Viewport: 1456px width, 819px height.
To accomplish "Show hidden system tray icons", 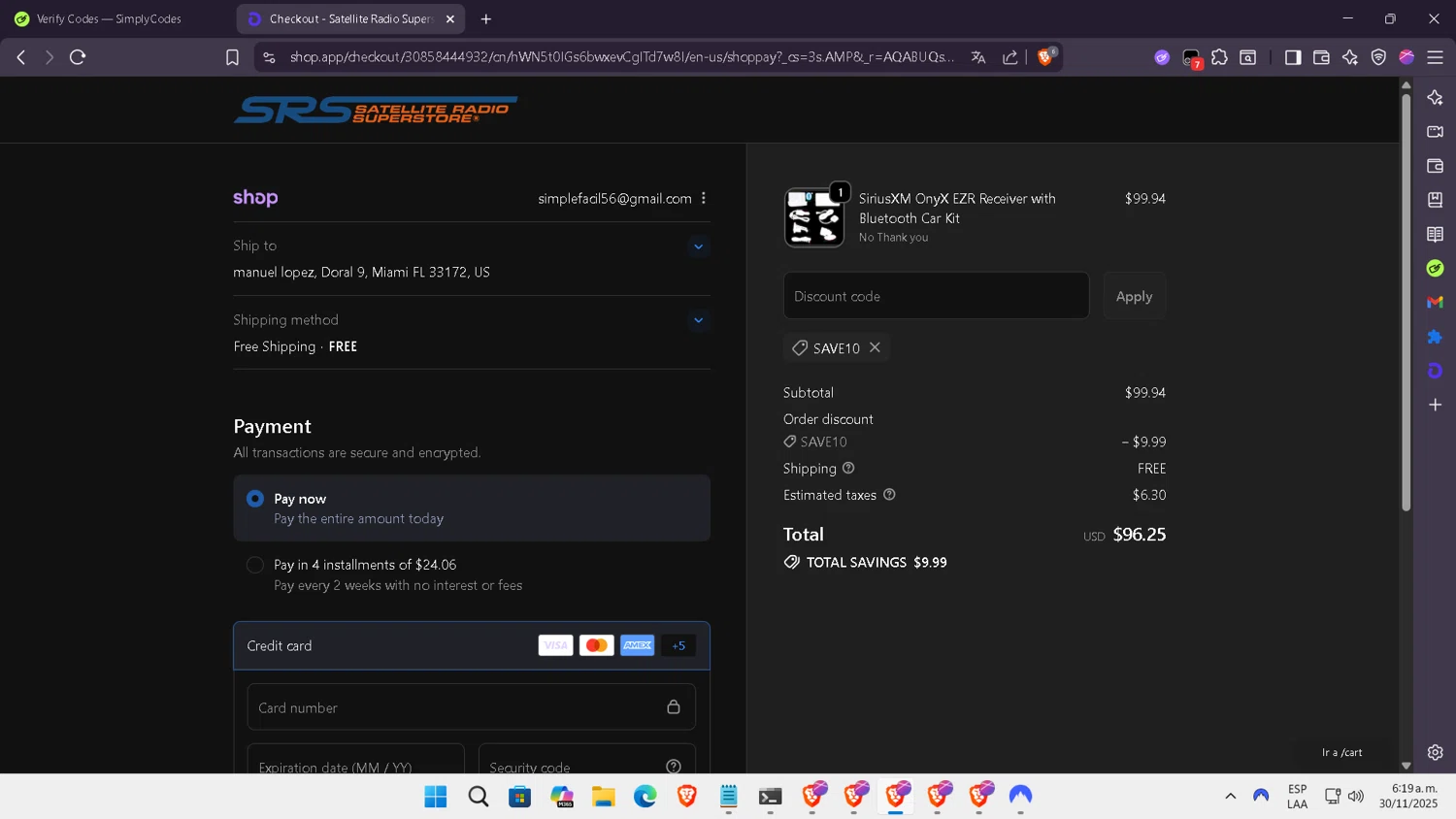I will [1230, 796].
